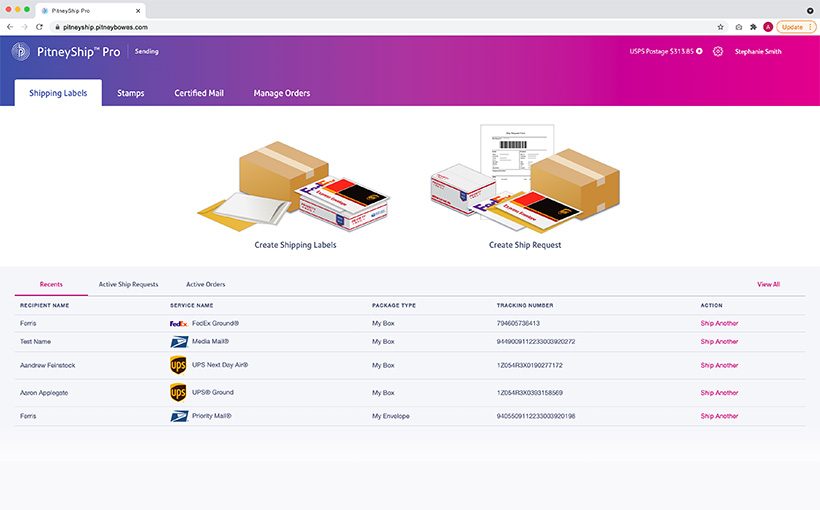Click the Create Shipping Labels package image

(x=295, y=187)
